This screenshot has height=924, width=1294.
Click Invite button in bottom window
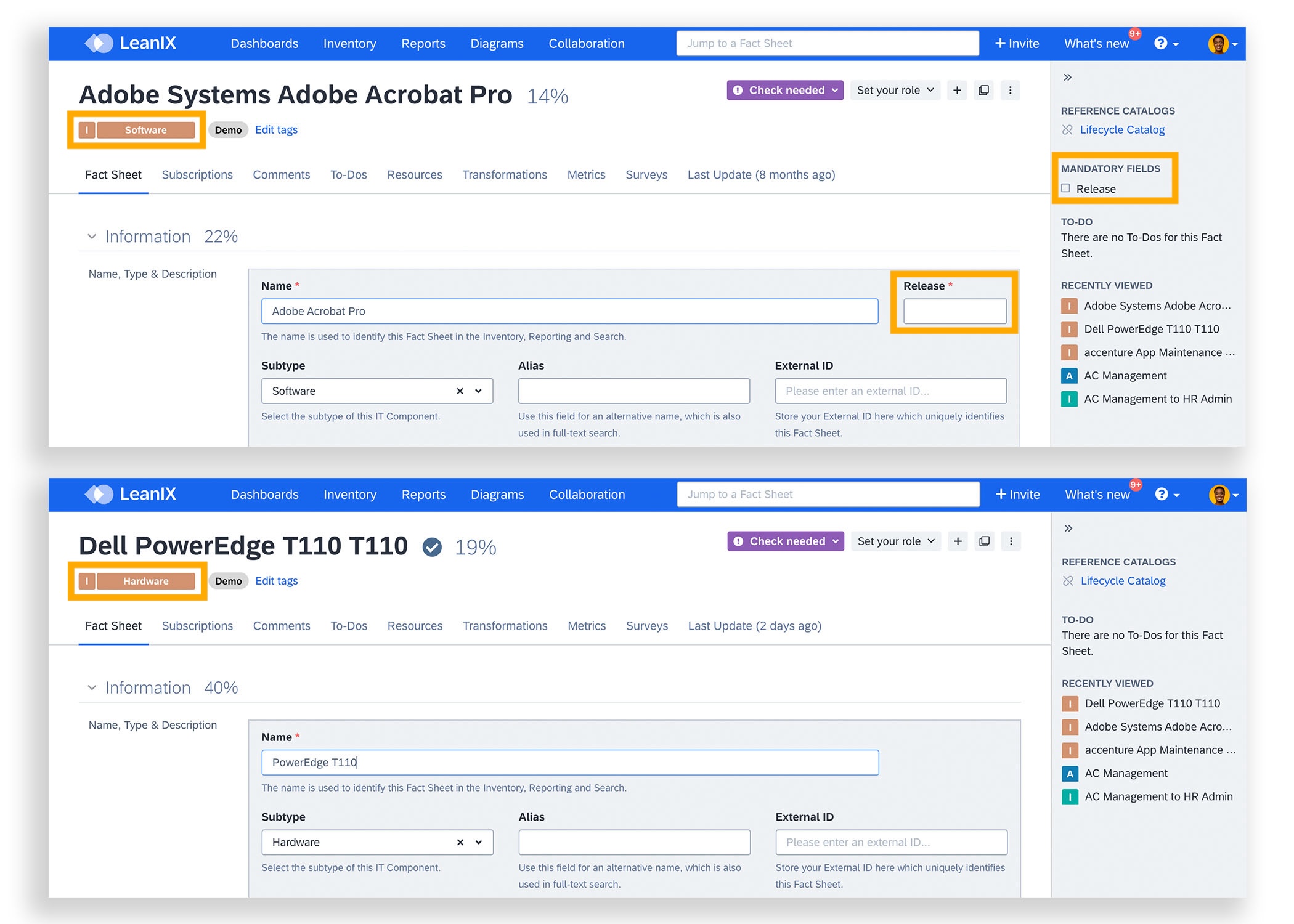click(1017, 495)
